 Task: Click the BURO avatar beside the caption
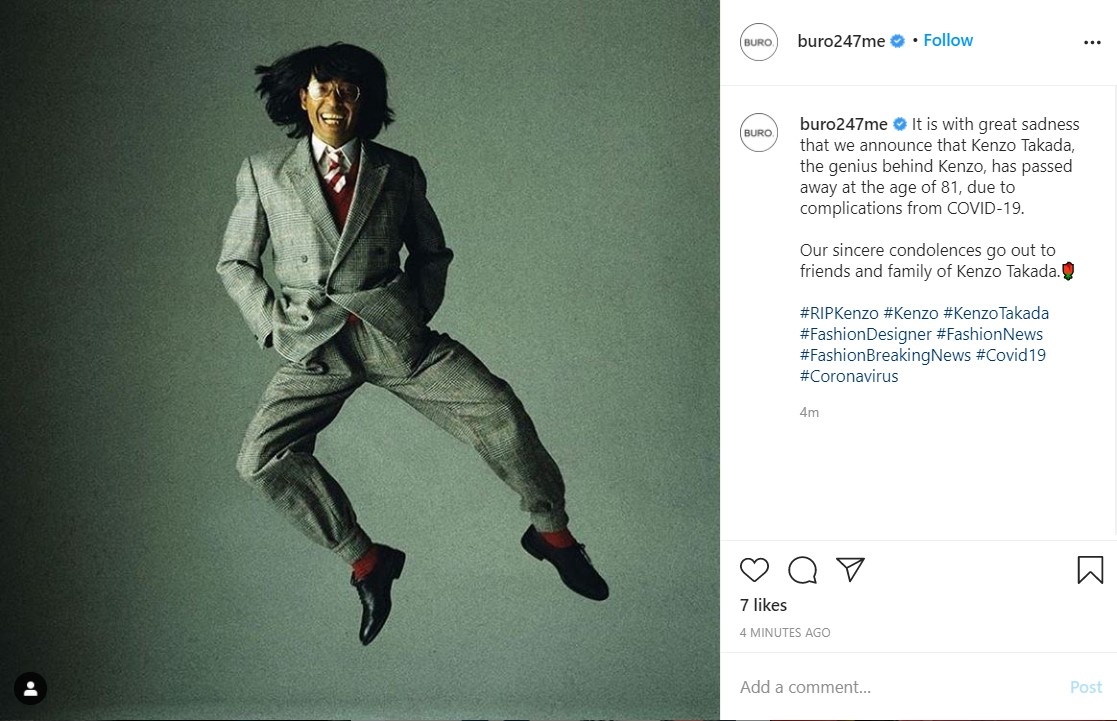[759, 133]
